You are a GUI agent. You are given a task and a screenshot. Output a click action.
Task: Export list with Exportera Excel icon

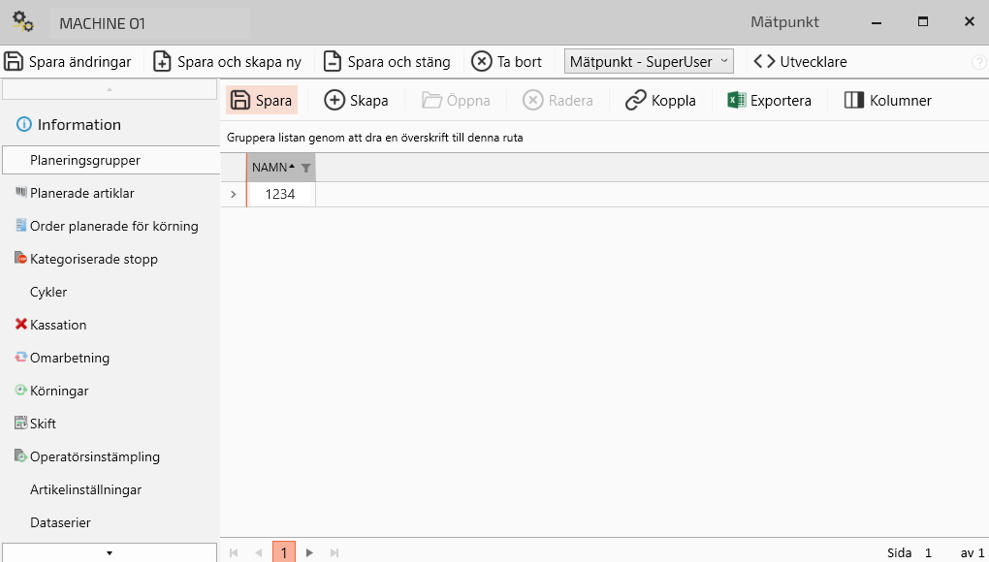point(737,100)
